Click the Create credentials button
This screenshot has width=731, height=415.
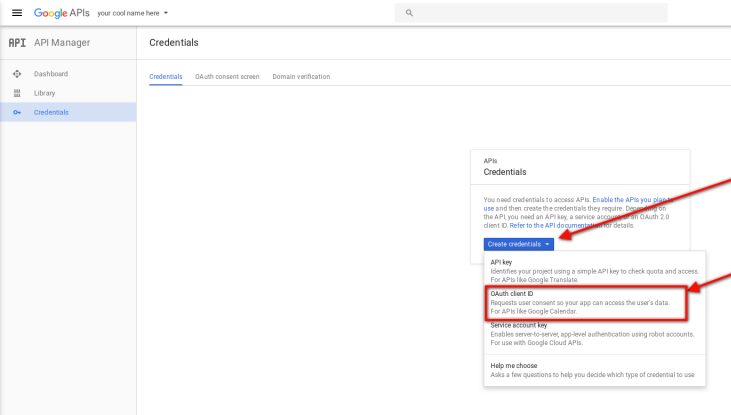coord(518,244)
